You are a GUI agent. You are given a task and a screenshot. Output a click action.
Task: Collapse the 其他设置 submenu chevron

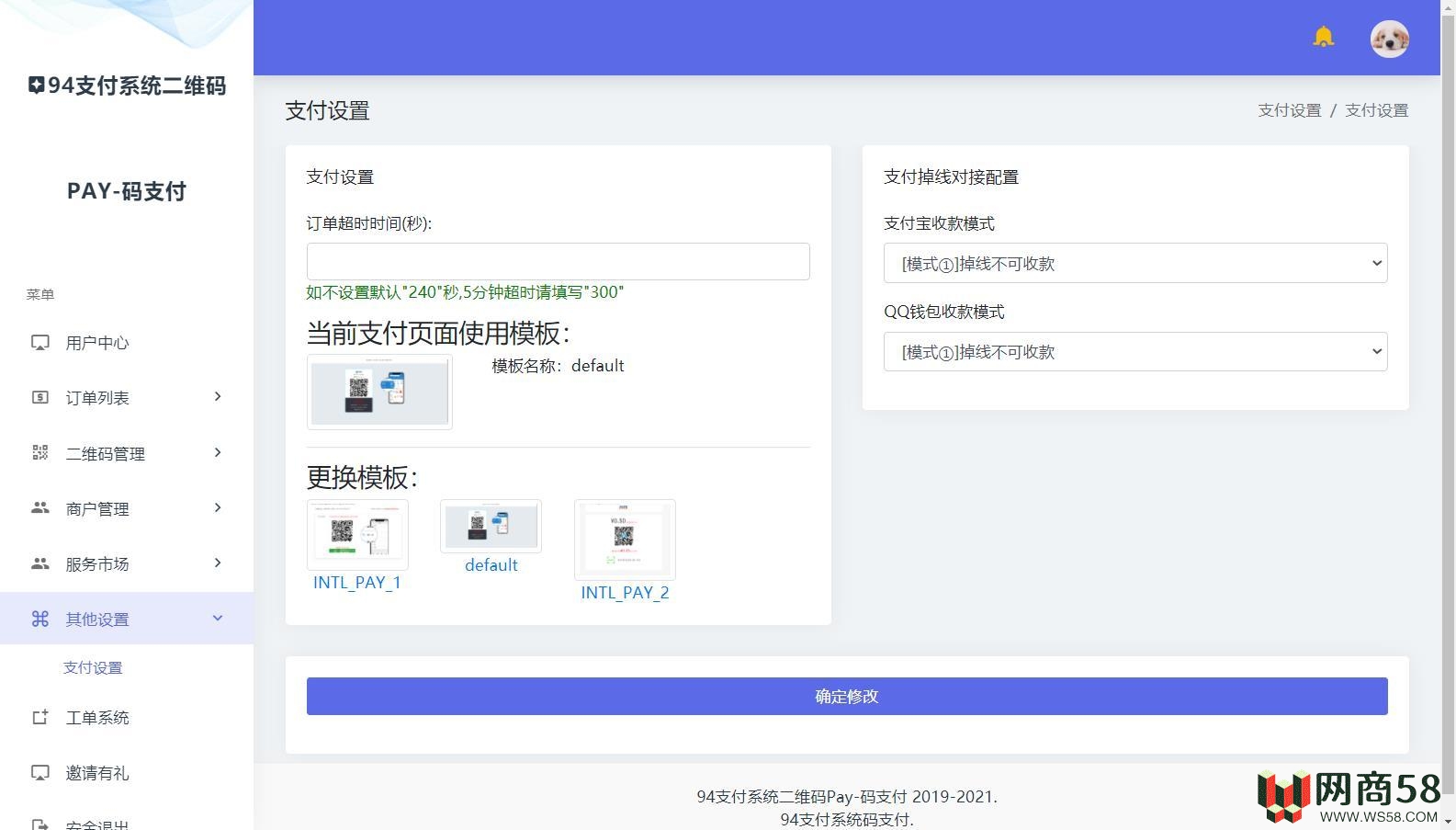[218, 618]
